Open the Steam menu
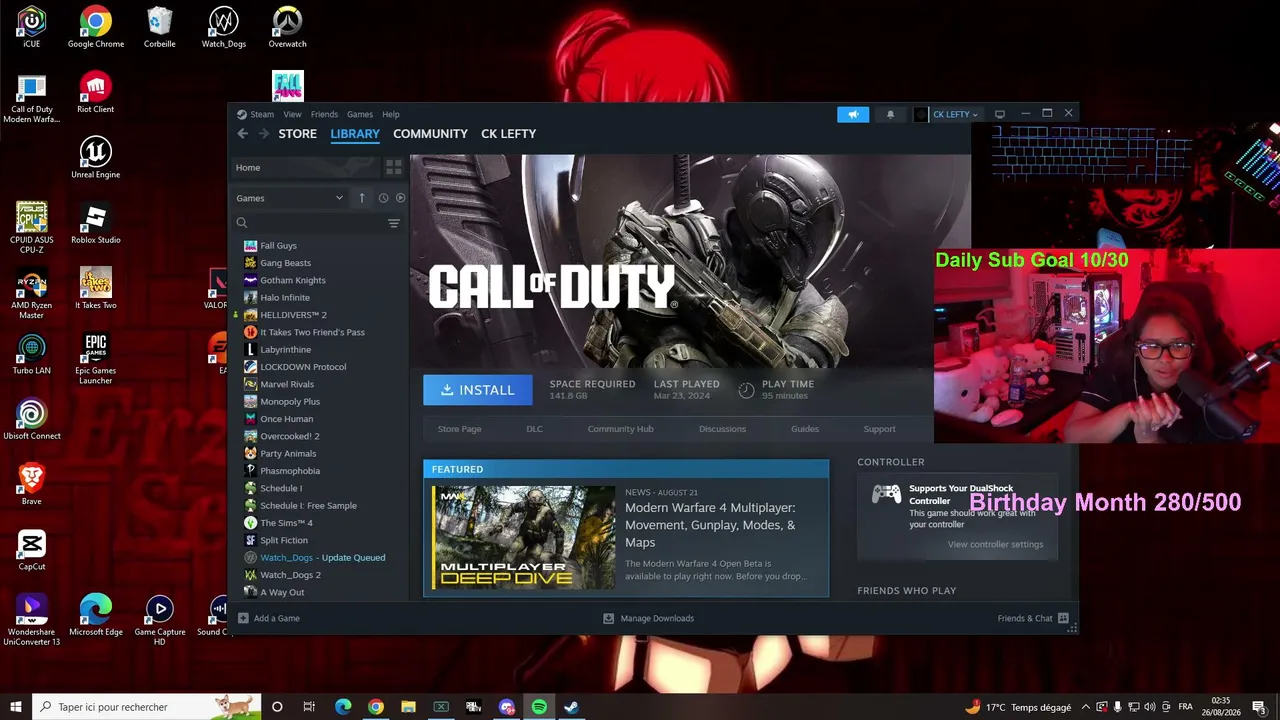Image resolution: width=1280 pixels, height=720 pixels. pos(262,114)
